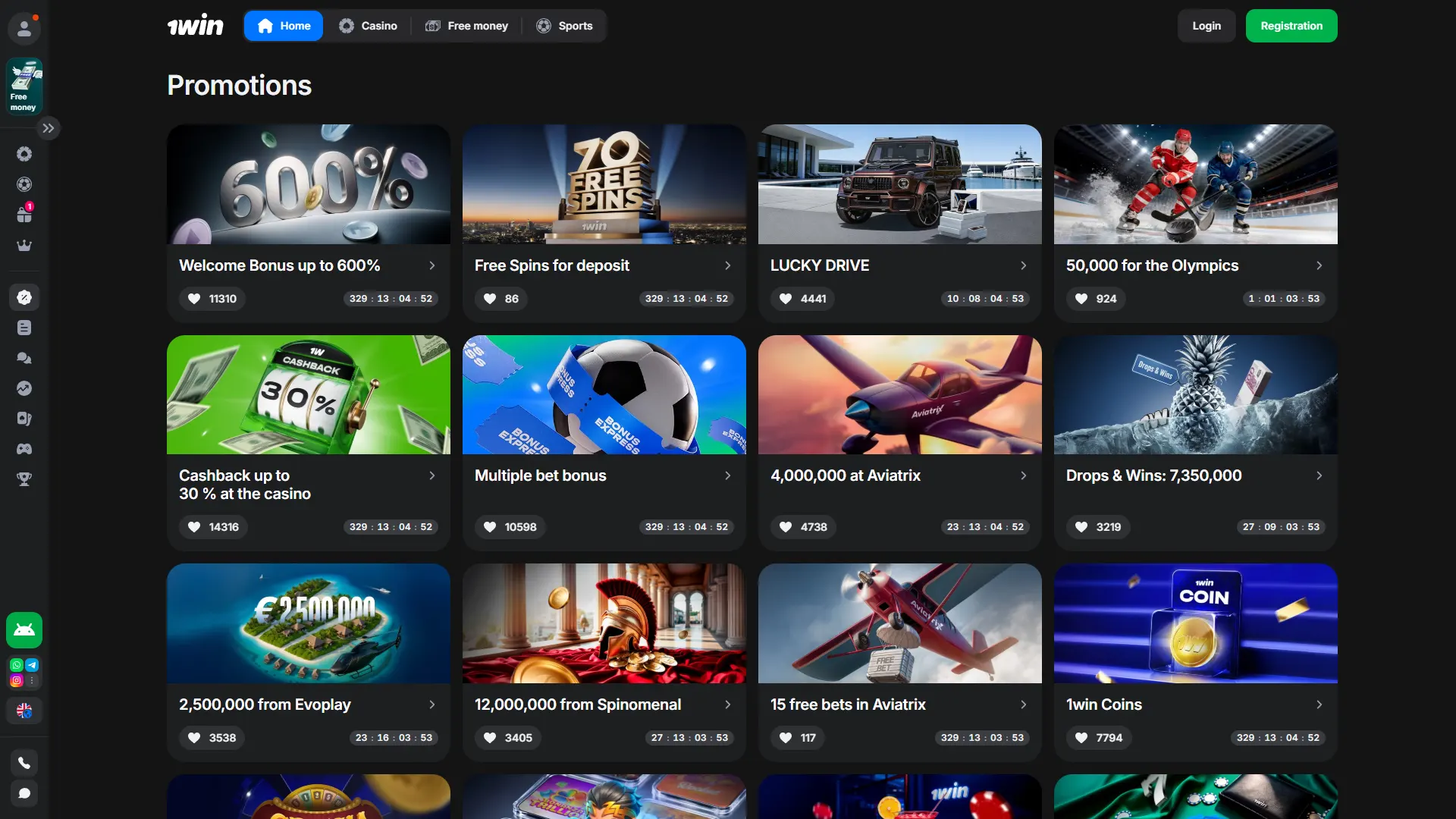The width and height of the screenshot is (1456, 819).
Task: Tap the Android app download icon
Action: (24, 629)
